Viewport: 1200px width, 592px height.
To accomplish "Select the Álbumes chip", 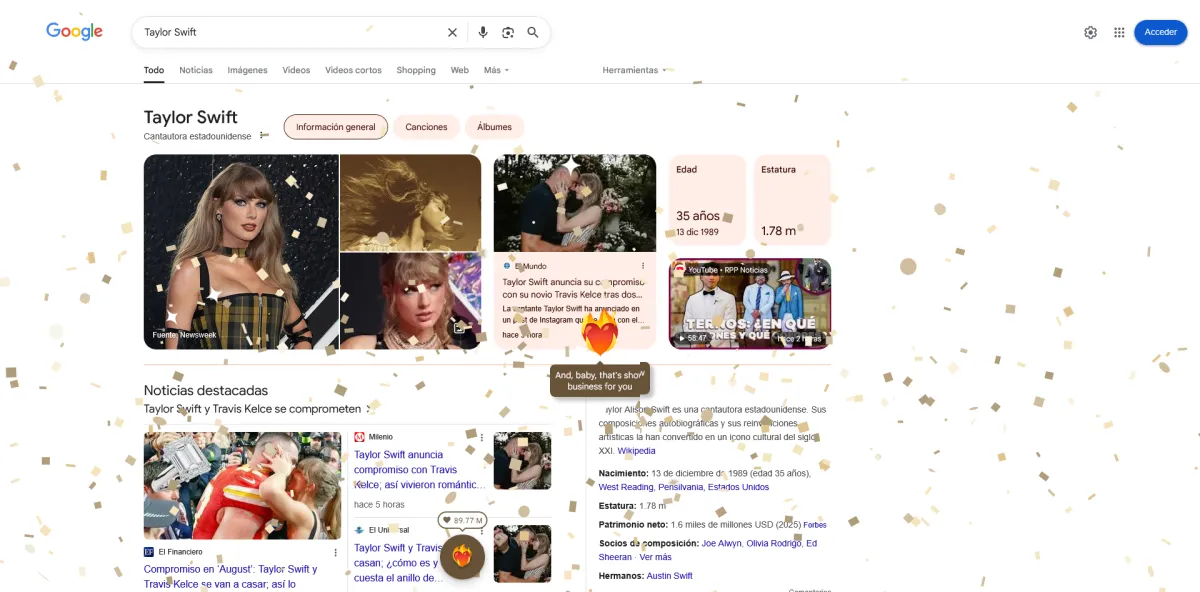I will 494,127.
